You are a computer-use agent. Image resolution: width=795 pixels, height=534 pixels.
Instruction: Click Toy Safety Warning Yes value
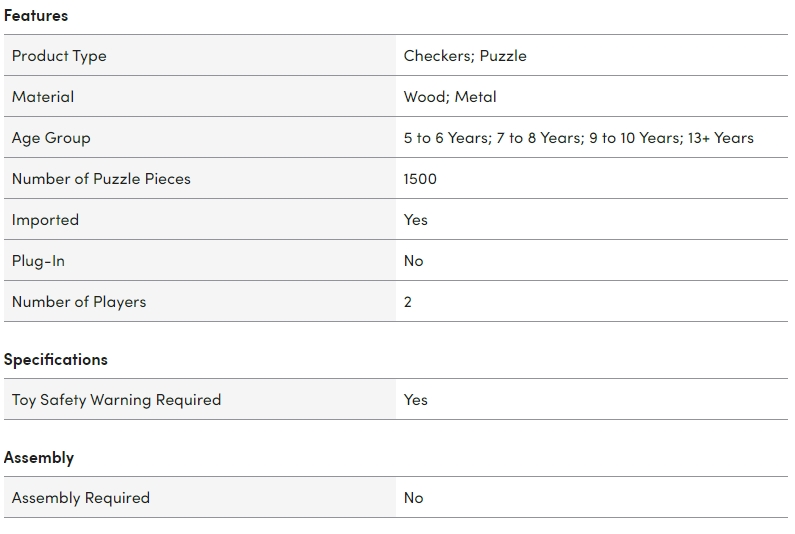coord(416,400)
